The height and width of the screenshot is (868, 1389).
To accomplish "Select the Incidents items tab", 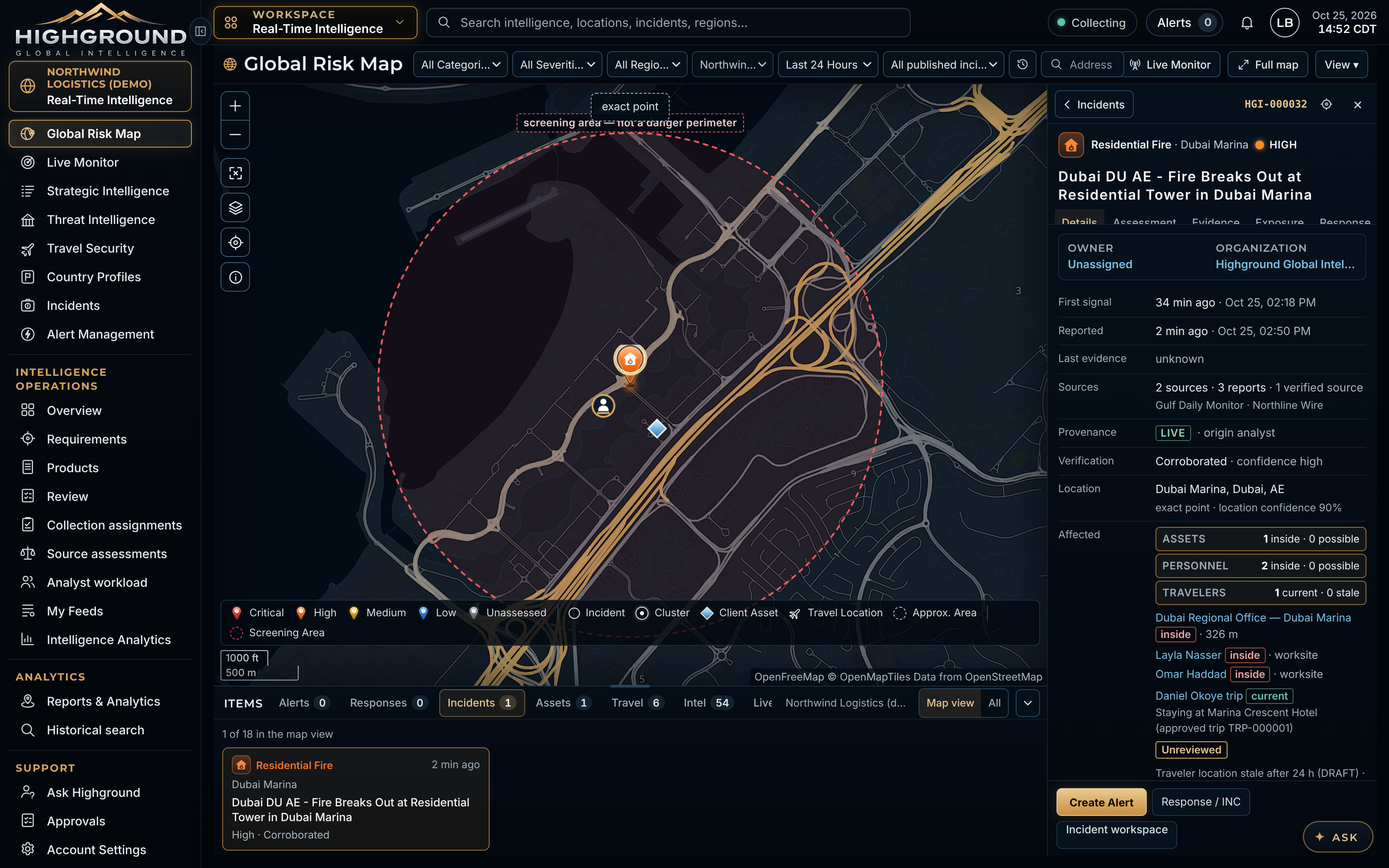I will (x=481, y=703).
